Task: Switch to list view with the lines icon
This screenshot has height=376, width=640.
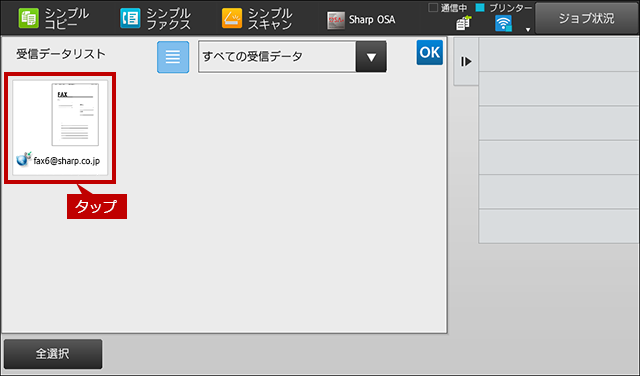Action: point(173,57)
